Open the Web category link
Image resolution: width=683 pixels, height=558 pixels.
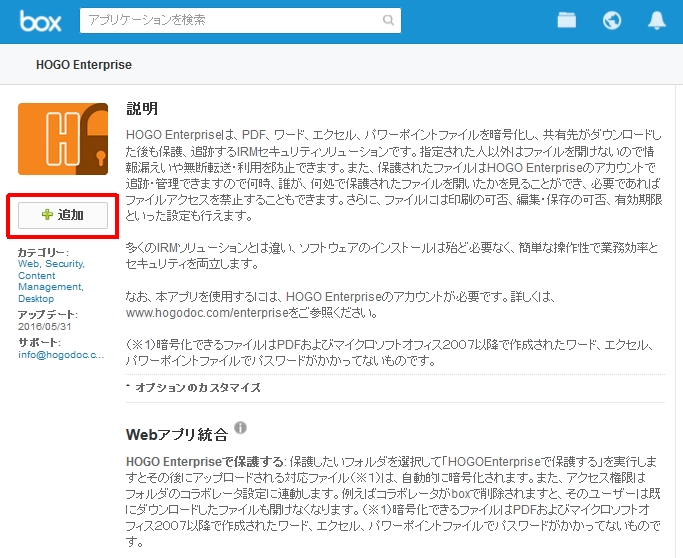[29, 264]
